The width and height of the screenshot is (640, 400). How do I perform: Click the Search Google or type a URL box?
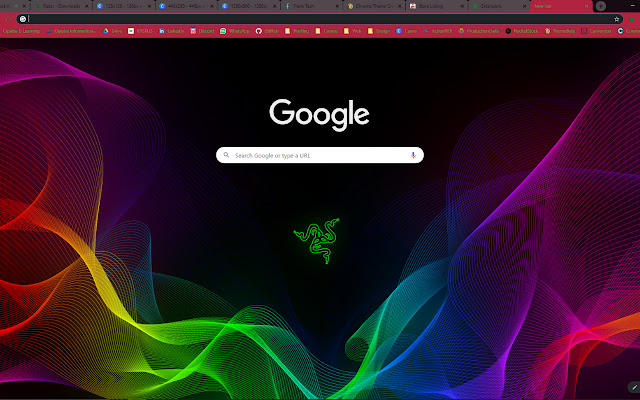click(x=320, y=155)
